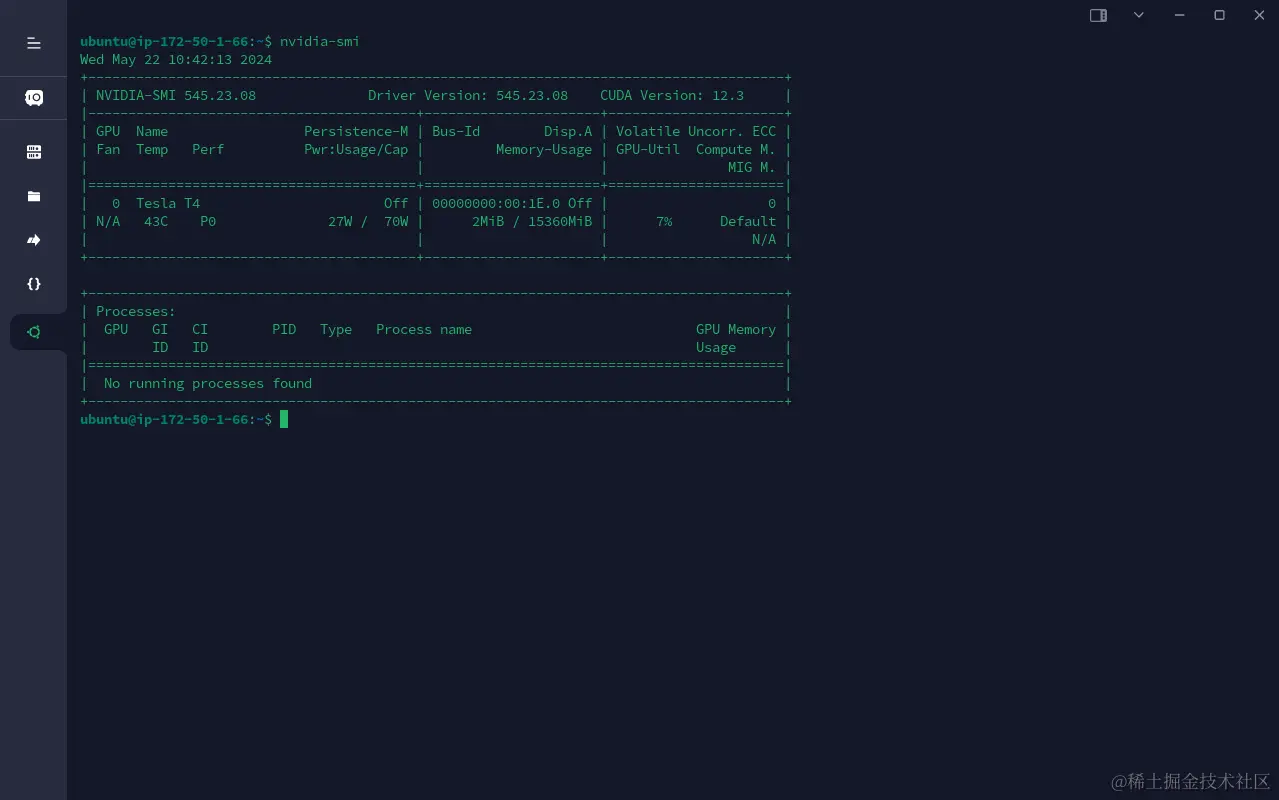Click the nvidia-smi command text
This screenshot has width=1279, height=800.
[x=319, y=41]
